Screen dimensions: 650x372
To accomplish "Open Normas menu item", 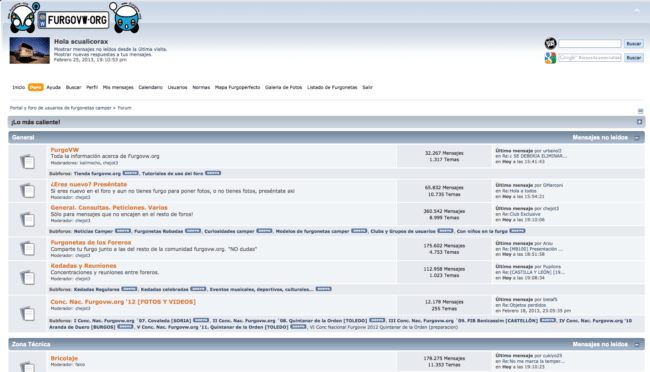I will 201,87.
